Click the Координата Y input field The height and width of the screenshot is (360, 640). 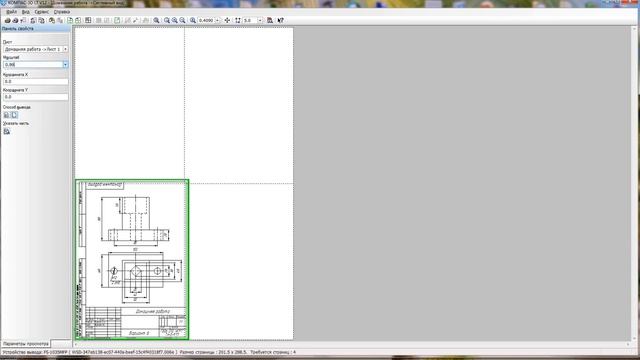(36, 97)
